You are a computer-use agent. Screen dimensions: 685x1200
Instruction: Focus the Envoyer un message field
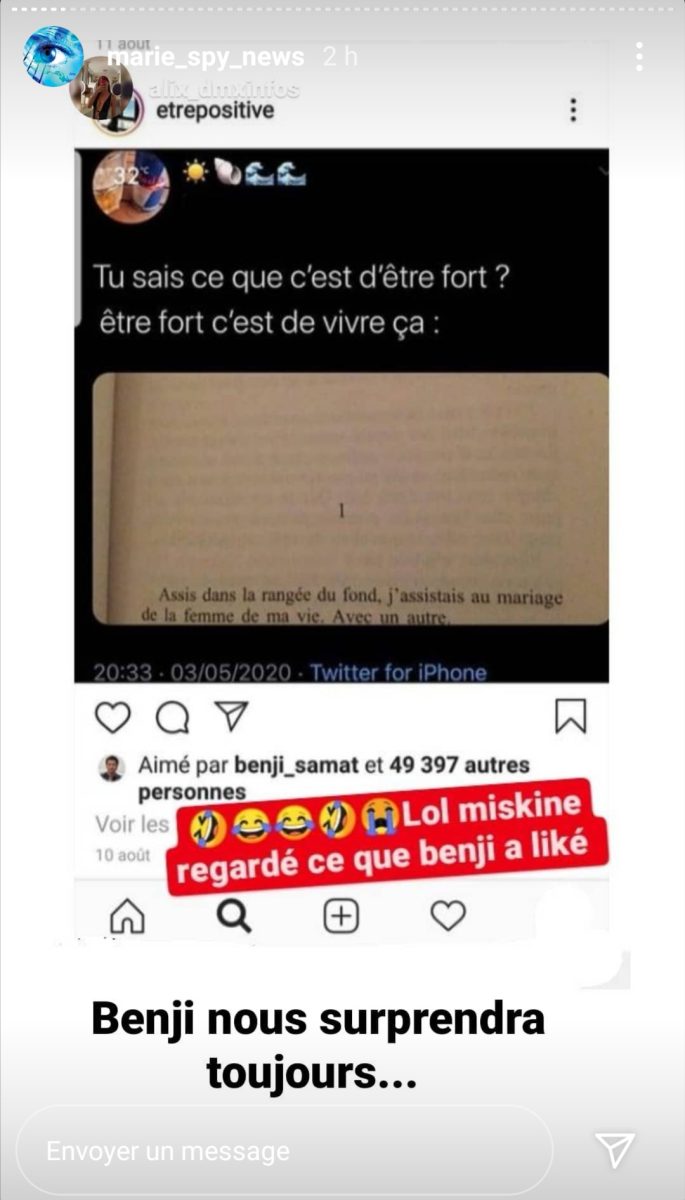click(x=285, y=1150)
